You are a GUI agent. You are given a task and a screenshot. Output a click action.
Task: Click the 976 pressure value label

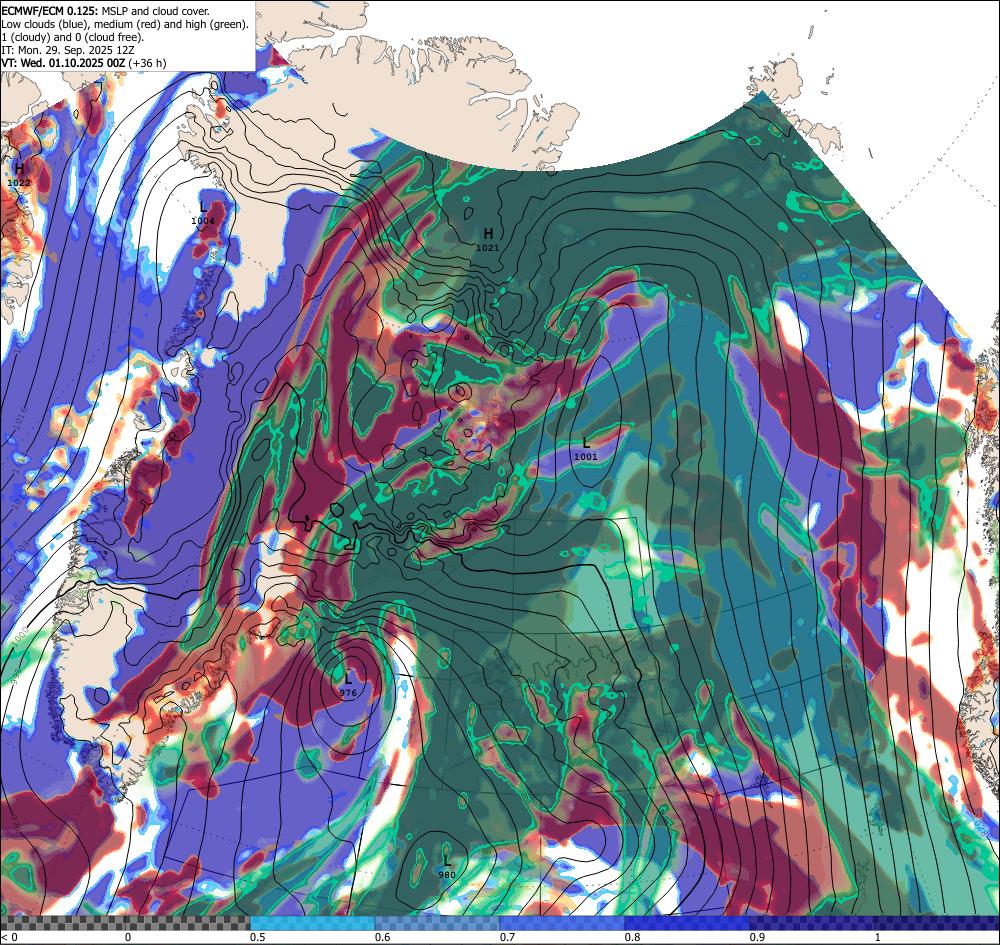click(x=348, y=692)
